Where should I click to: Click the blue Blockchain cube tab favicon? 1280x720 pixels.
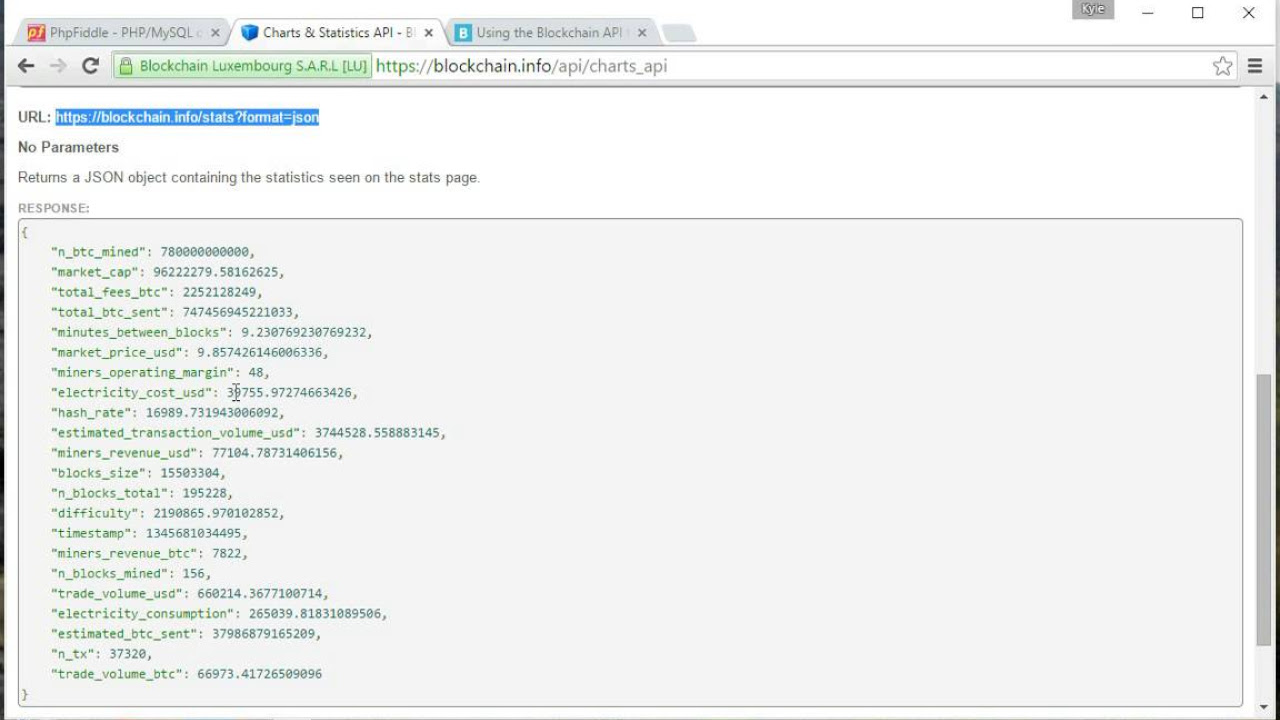coord(249,33)
